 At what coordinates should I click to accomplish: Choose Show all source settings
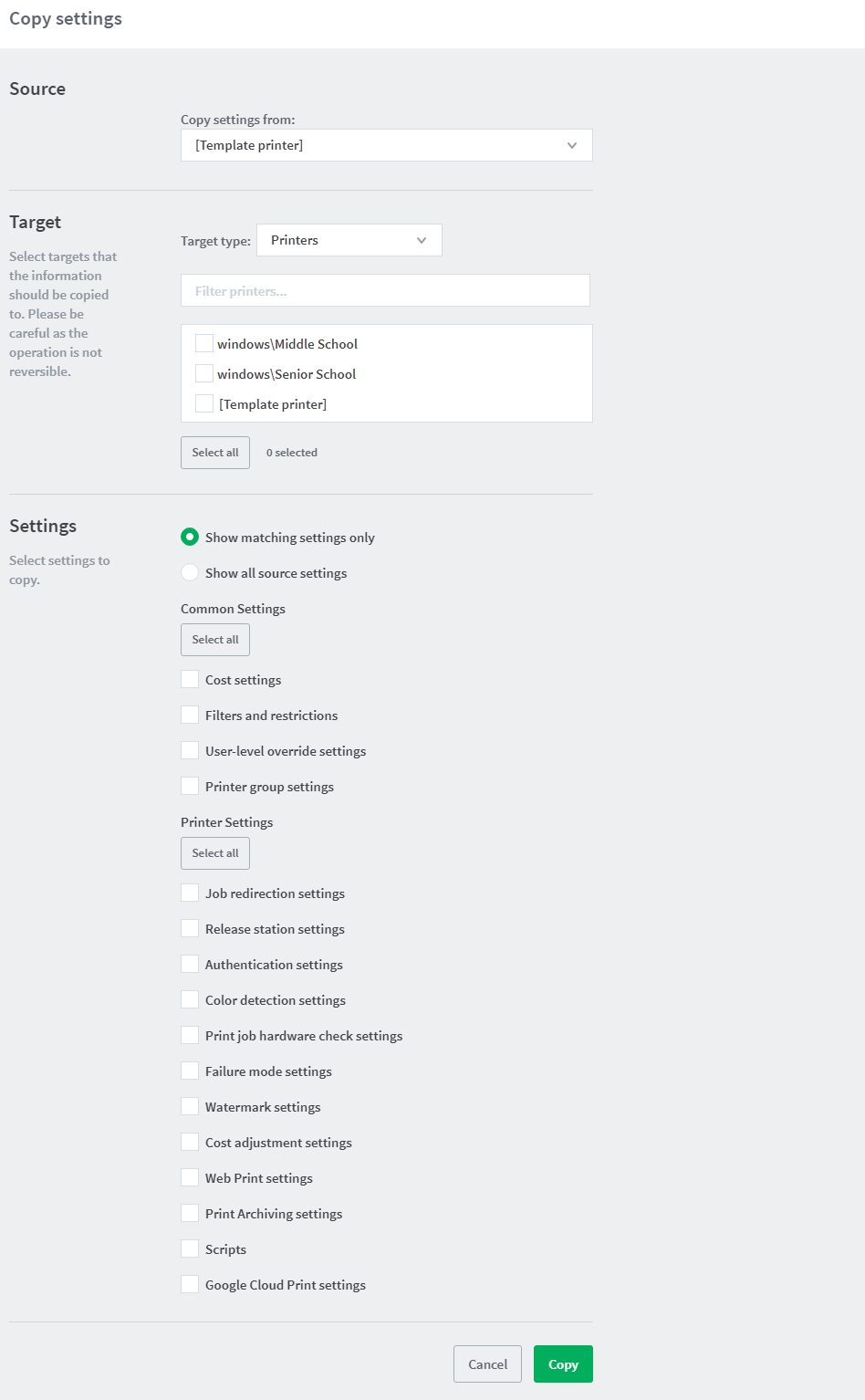coord(190,572)
